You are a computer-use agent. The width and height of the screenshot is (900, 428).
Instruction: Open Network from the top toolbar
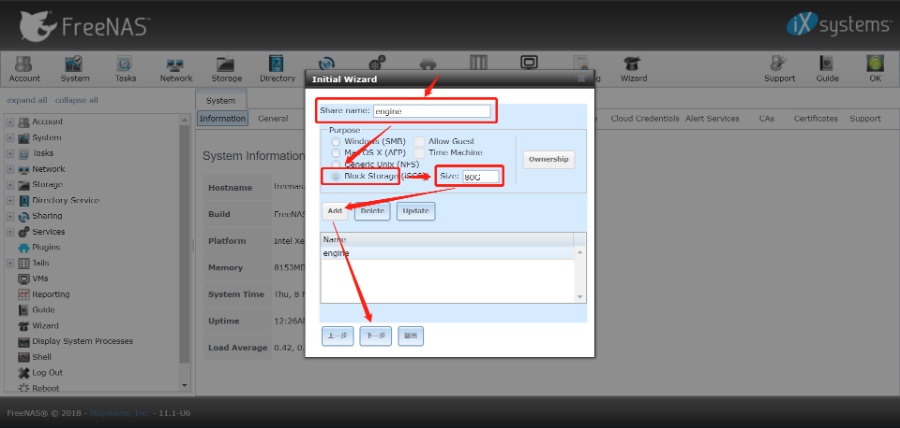pos(176,69)
